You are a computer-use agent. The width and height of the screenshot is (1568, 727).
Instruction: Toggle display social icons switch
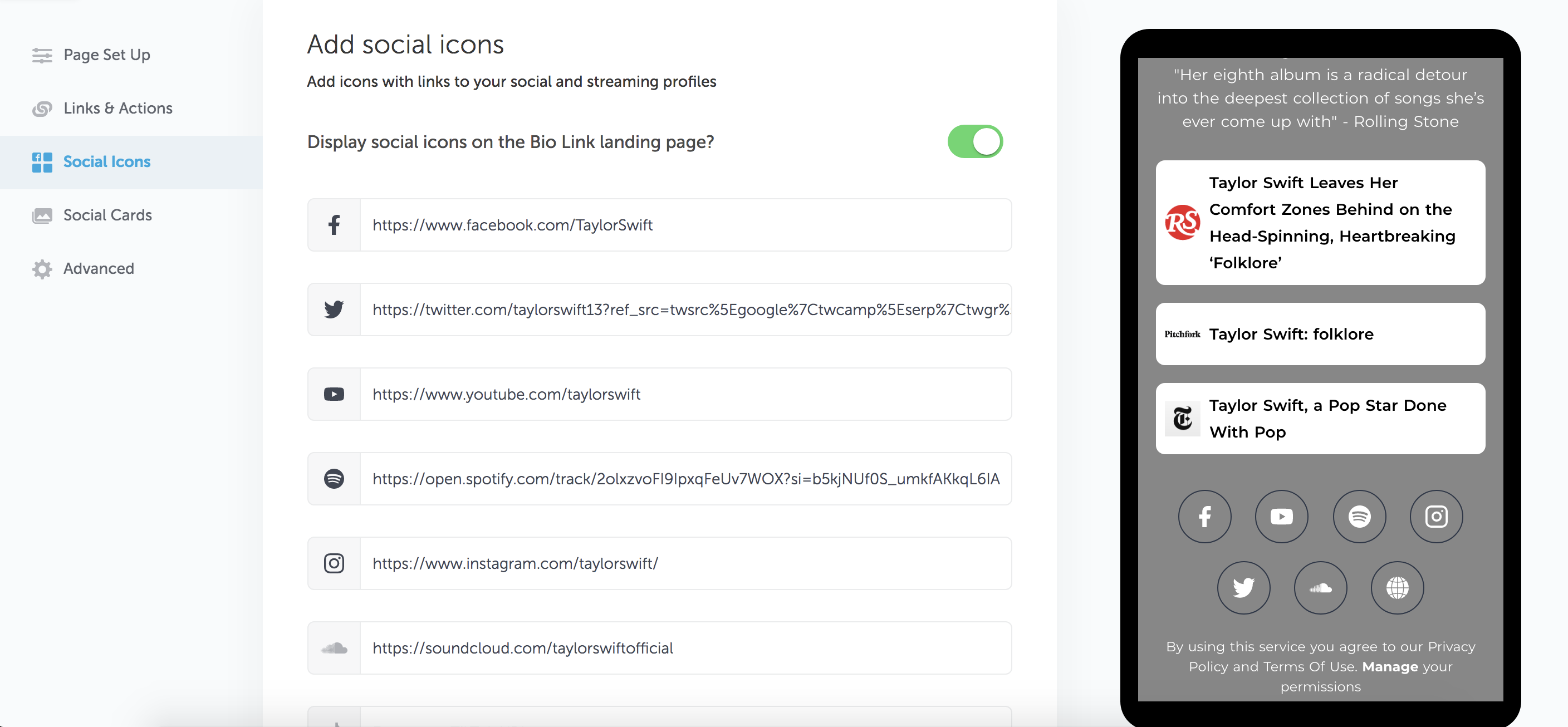[x=974, y=142]
